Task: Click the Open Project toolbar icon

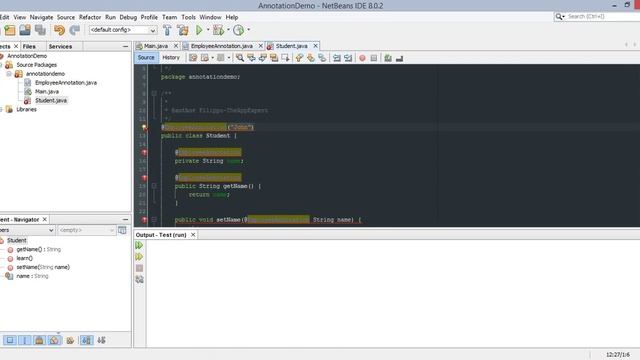Action: (25, 30)
